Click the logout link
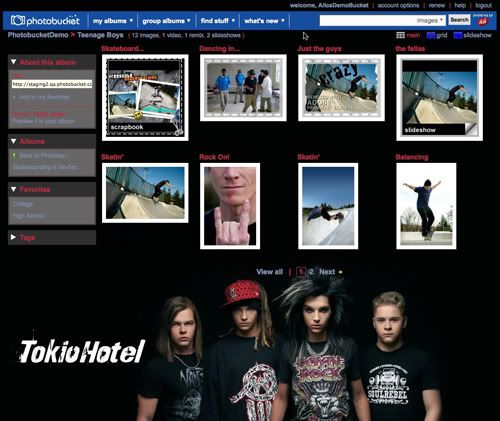The image size is (500, 421). click(483, 5)
